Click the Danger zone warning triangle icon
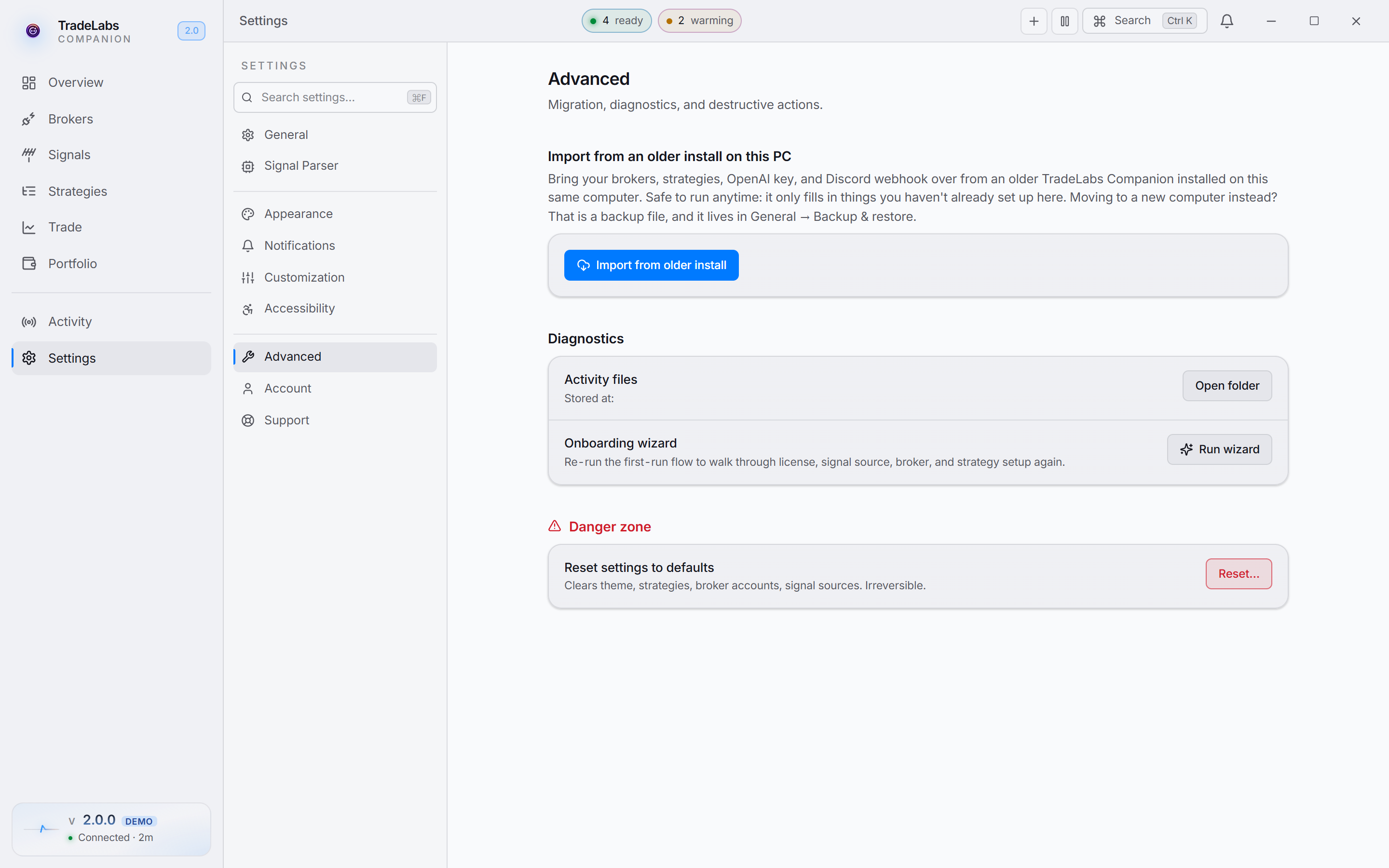The height and width of the screenshot is (868, 1389). (x=555, y=526)
